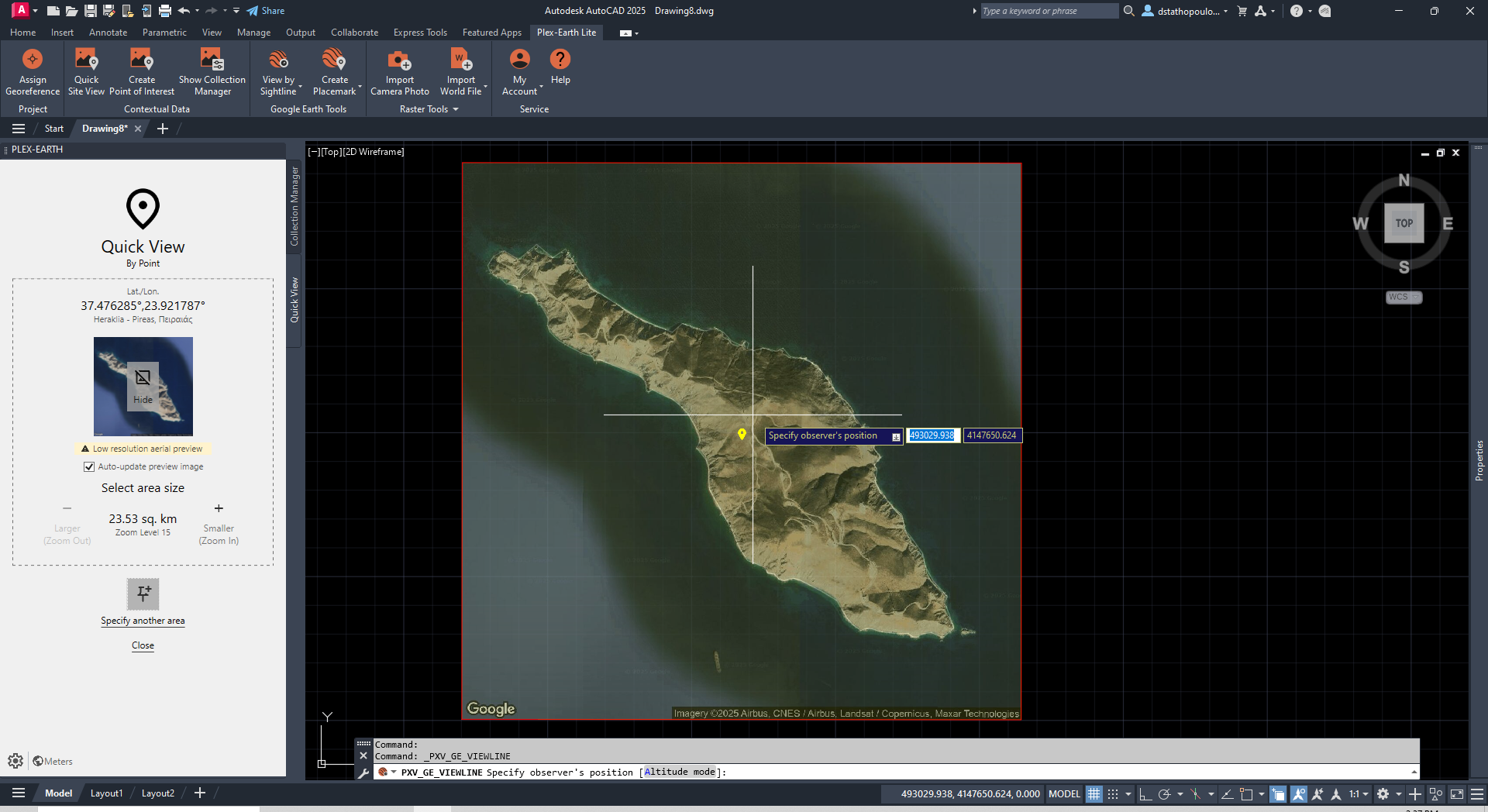1488x812 pixels.
Task: Toggle Auto-update preview image checkbox
Action: tap(89, 466)
